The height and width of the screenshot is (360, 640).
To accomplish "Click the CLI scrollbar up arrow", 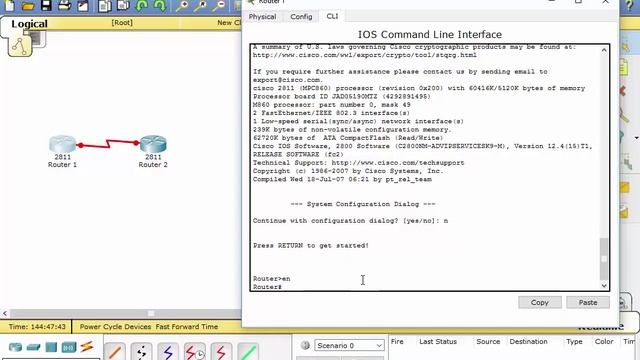I will click(604, 50).
